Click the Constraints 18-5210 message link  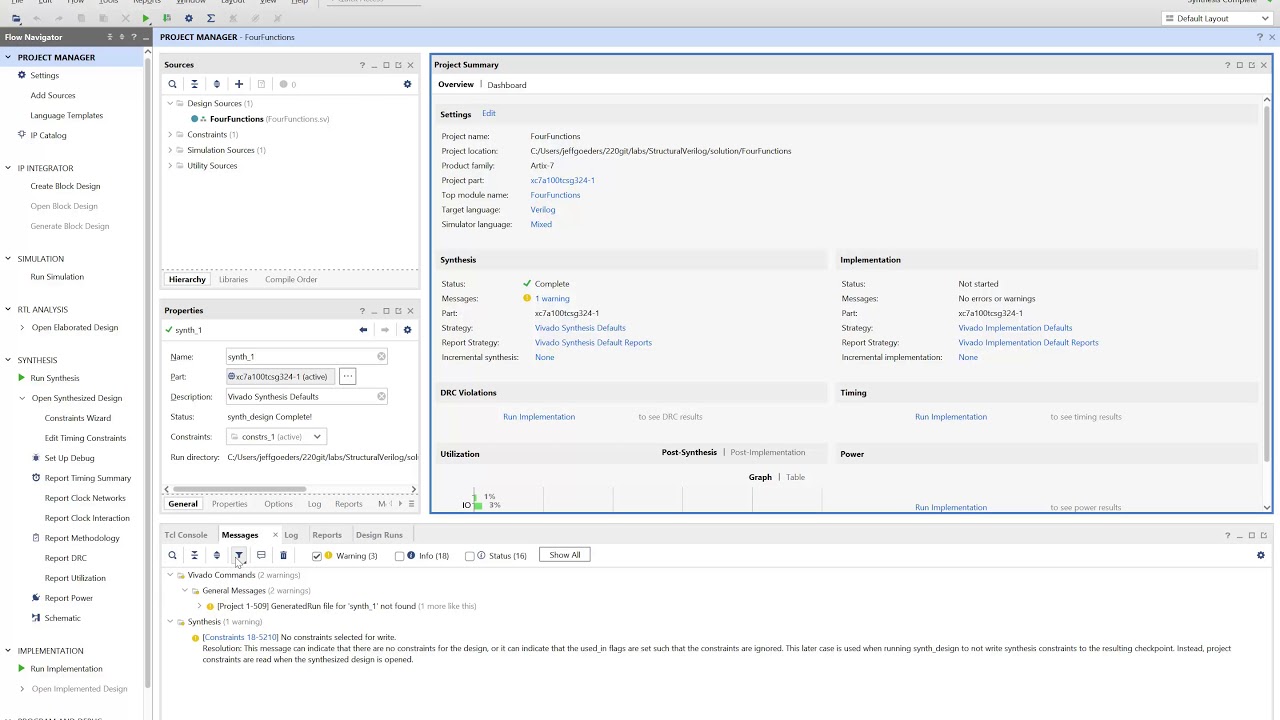tap(240, 637)
